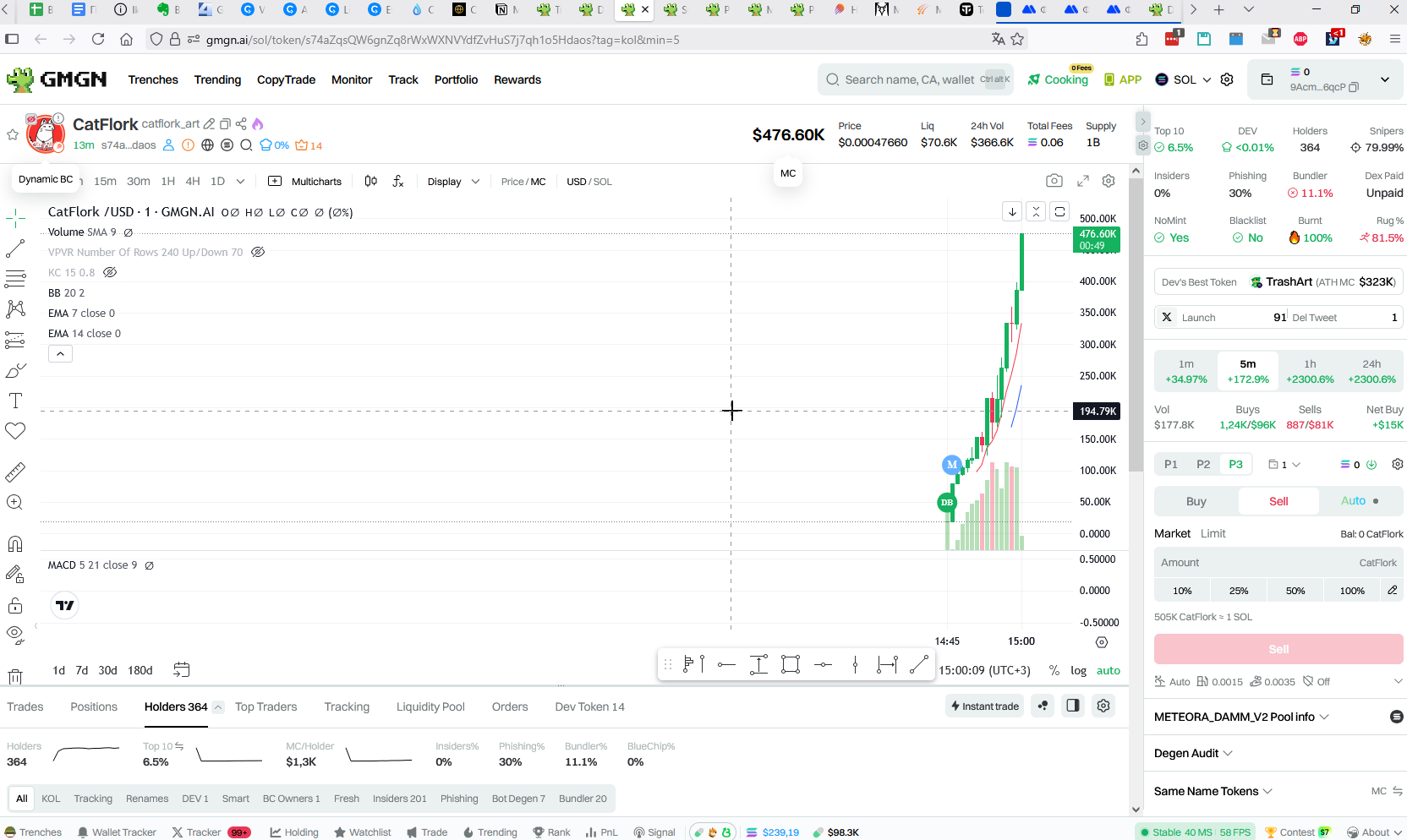
Task: Share the CatFlork token page
Action: coord(241,123)
